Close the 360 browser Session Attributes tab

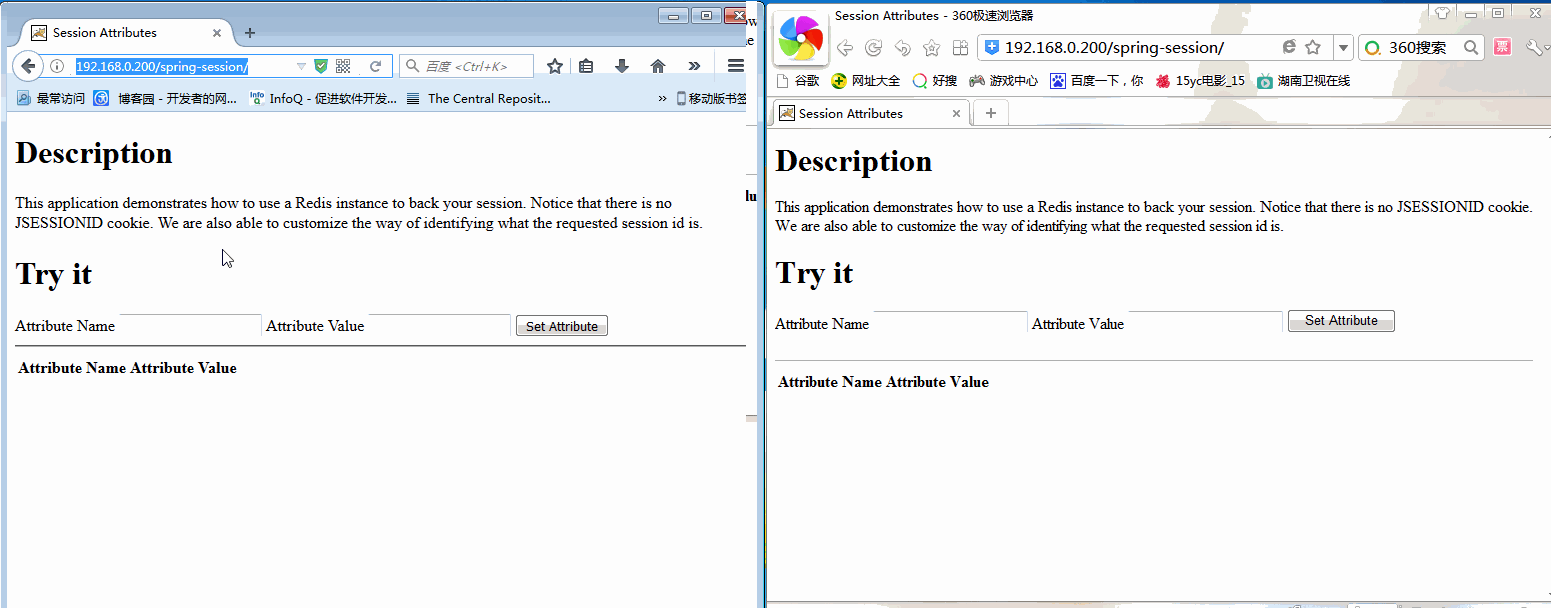pyautogui.click(x=956, y=114)
